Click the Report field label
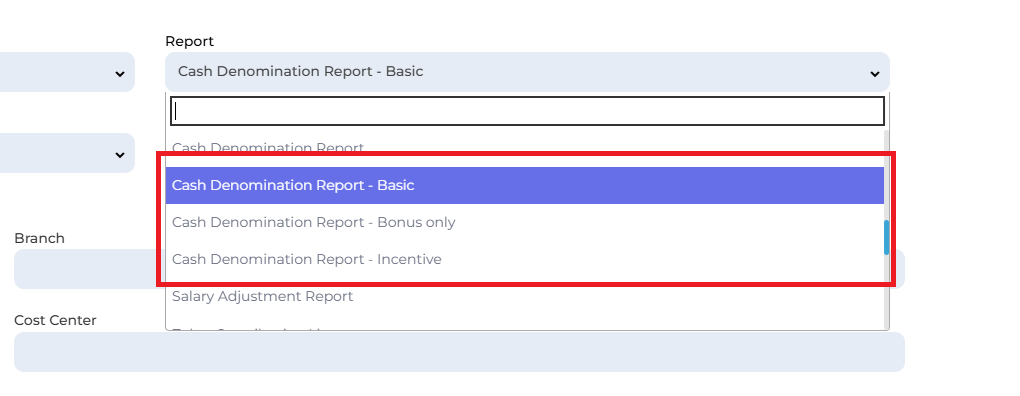Image resolution: width=1020 pixels, height=396 pixels. [x=189, y=41]
